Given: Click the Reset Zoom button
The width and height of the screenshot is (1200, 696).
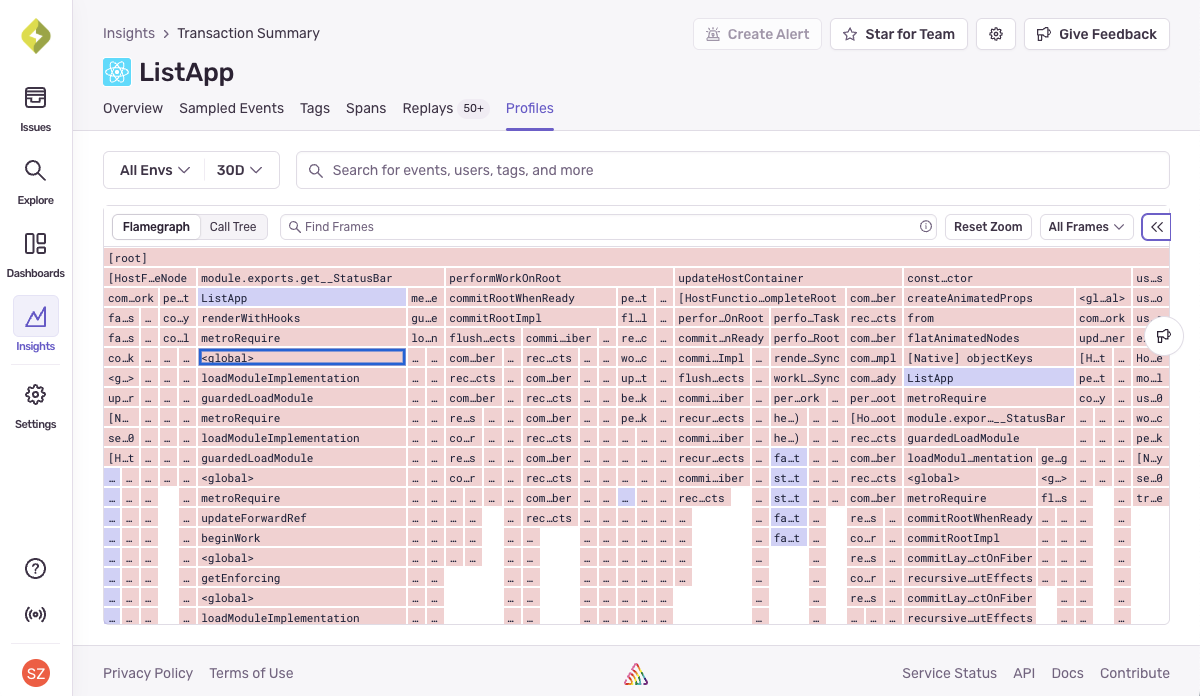Looking at the screenshot, I should point(988,226).
